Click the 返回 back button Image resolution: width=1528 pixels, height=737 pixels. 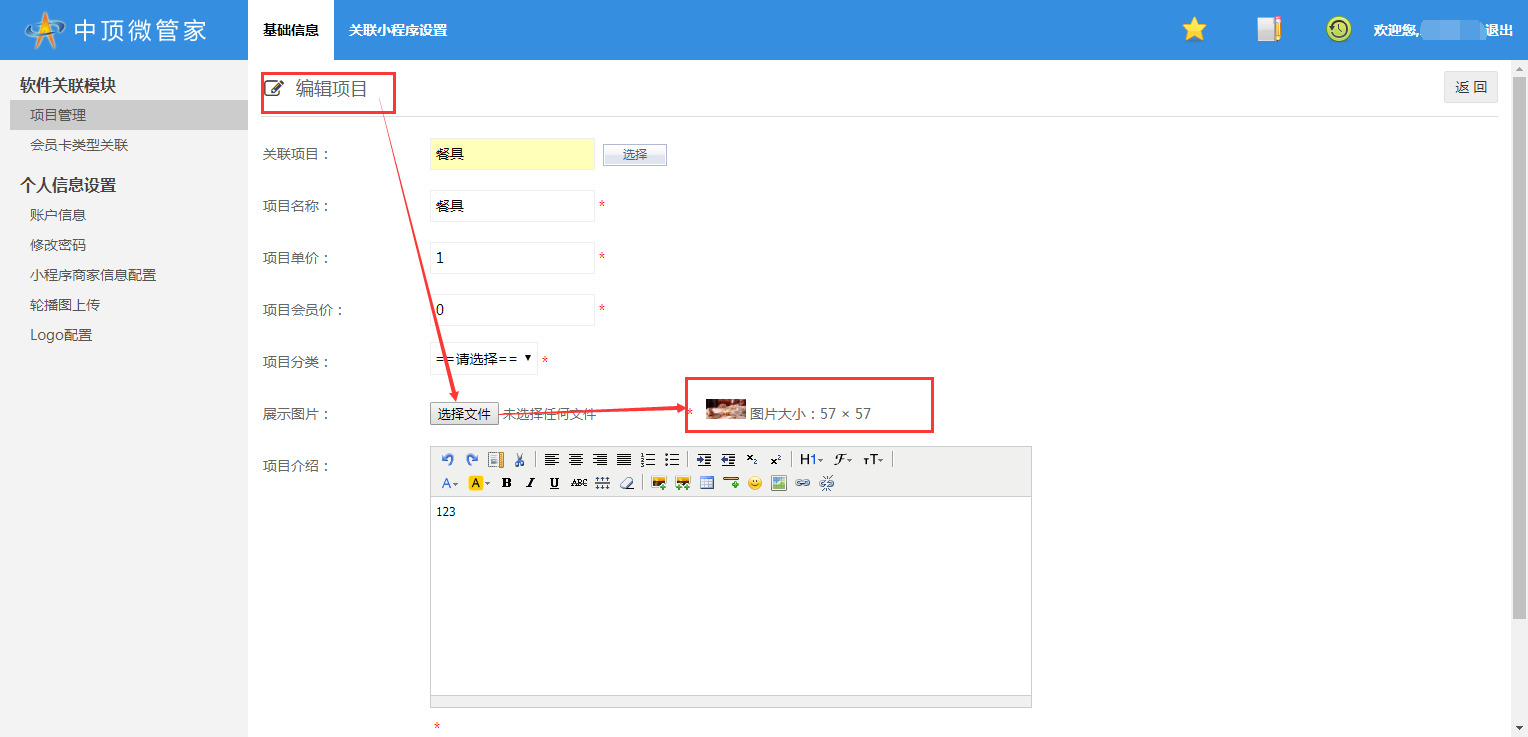click(x=1470, y=87)
